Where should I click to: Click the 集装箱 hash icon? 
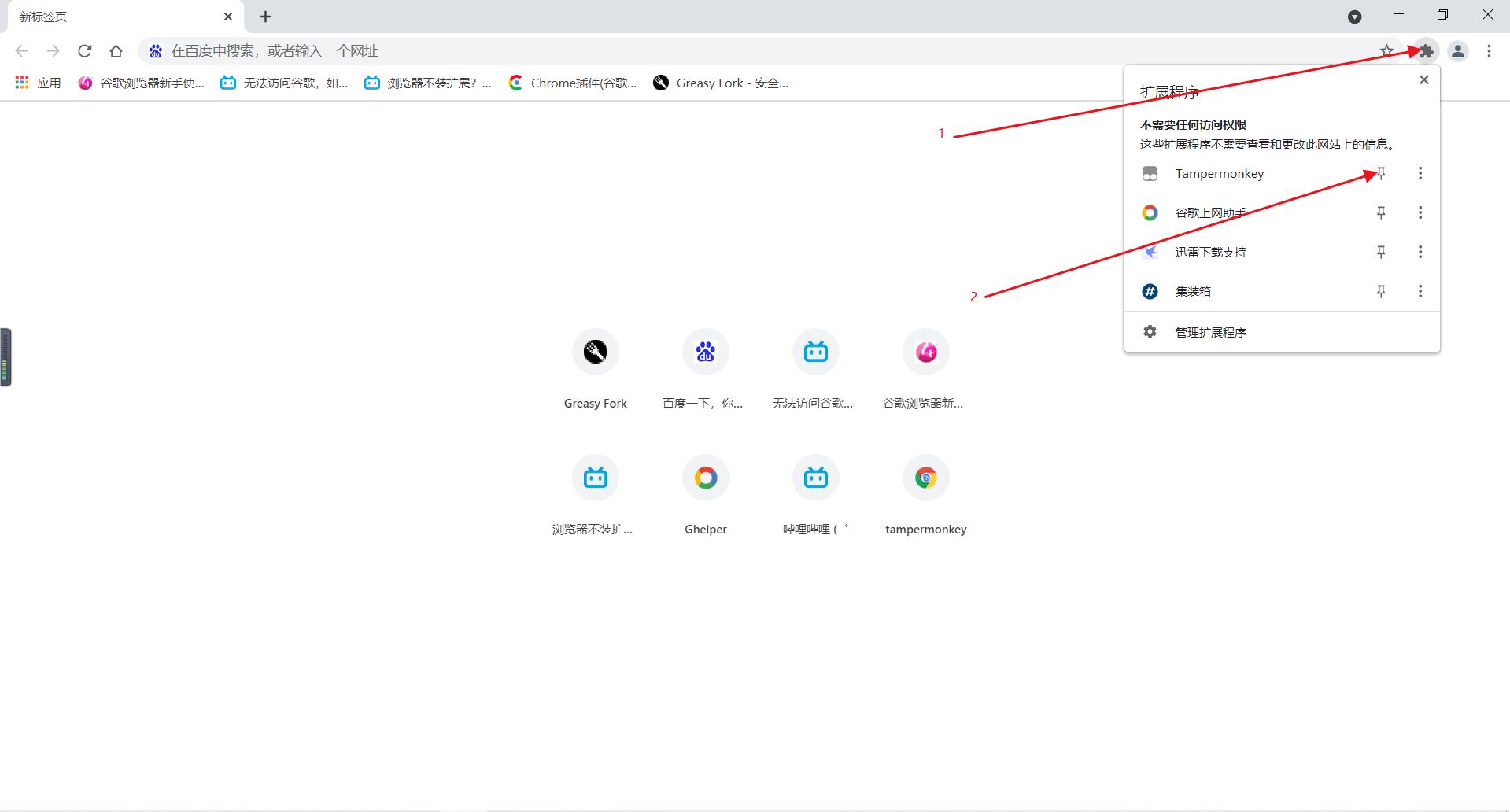tap(1150, 291)
